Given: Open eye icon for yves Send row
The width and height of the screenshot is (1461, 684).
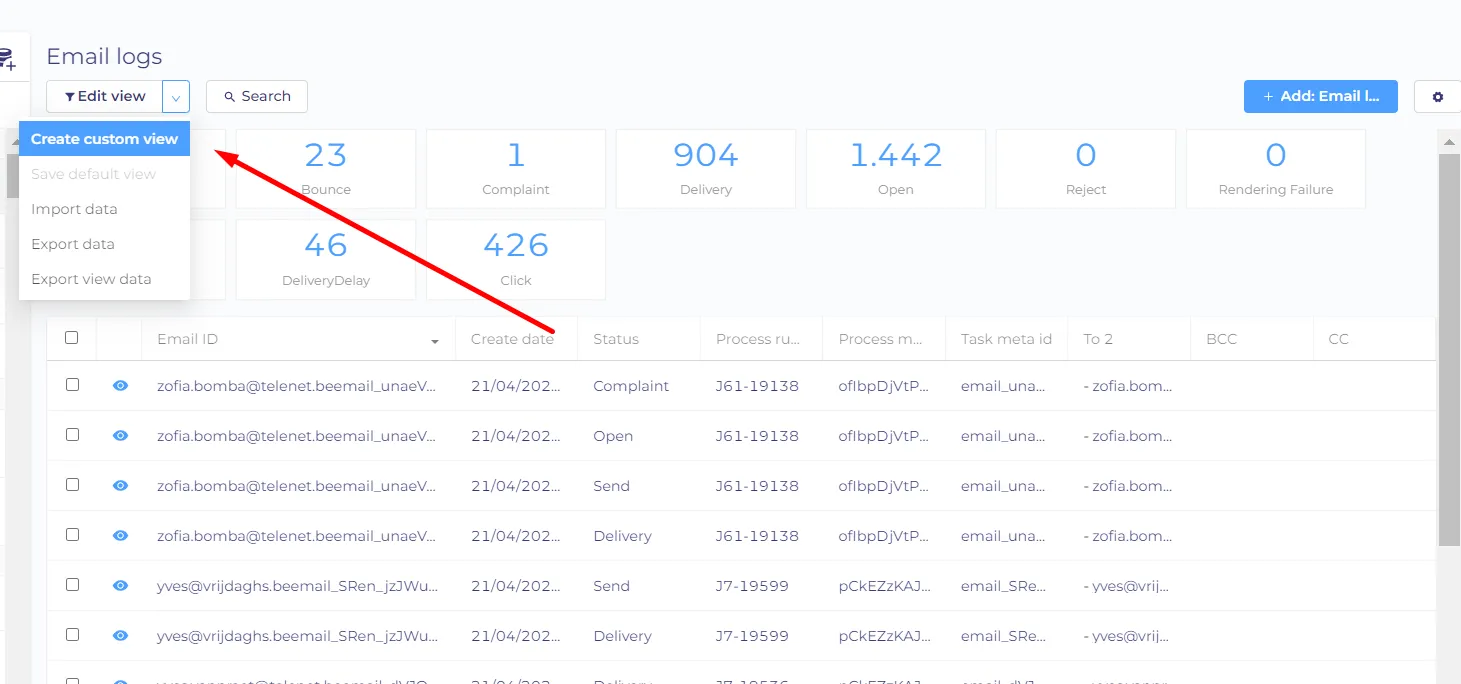Looking at the screenshot, I should [x=120, y=585].
